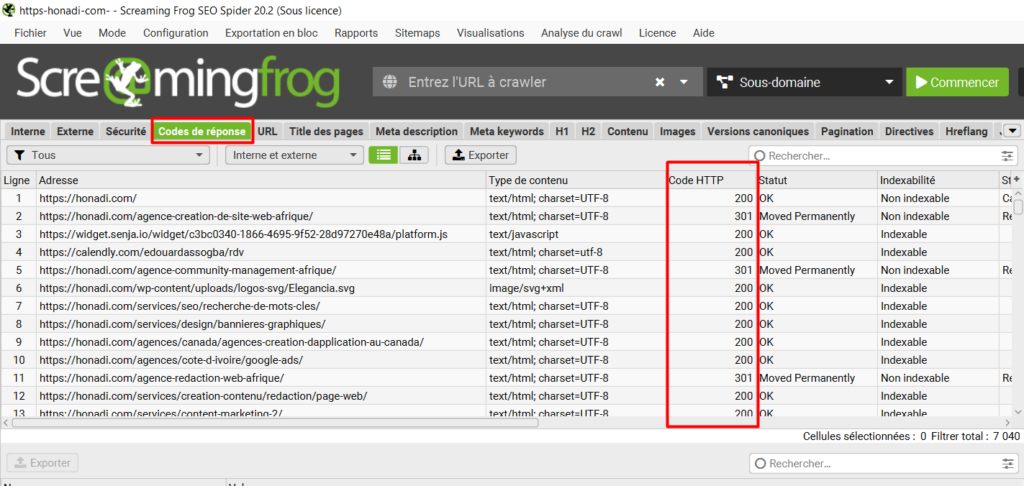Sort by Statut column header
The width and height of the screenshot is (1024, 486).
pyautogui.click(x=816, y=180)
